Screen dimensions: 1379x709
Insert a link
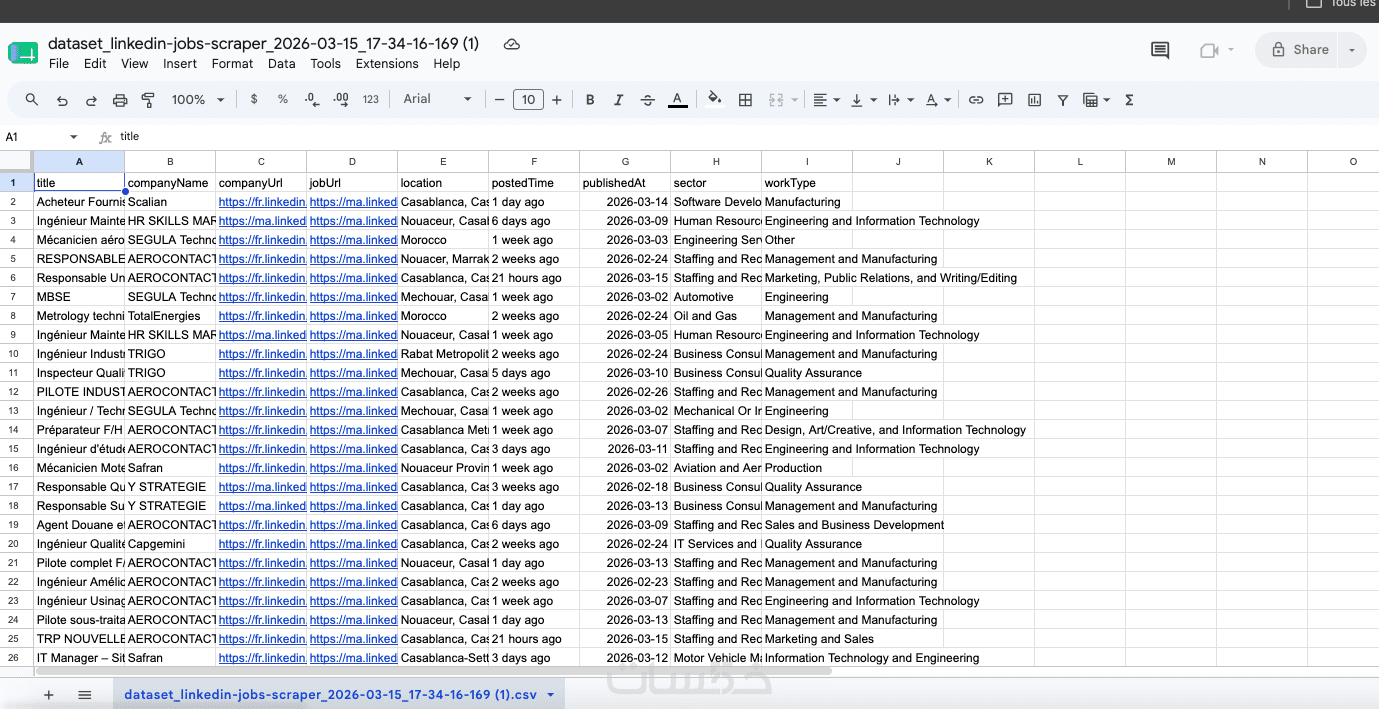(976, 100)
